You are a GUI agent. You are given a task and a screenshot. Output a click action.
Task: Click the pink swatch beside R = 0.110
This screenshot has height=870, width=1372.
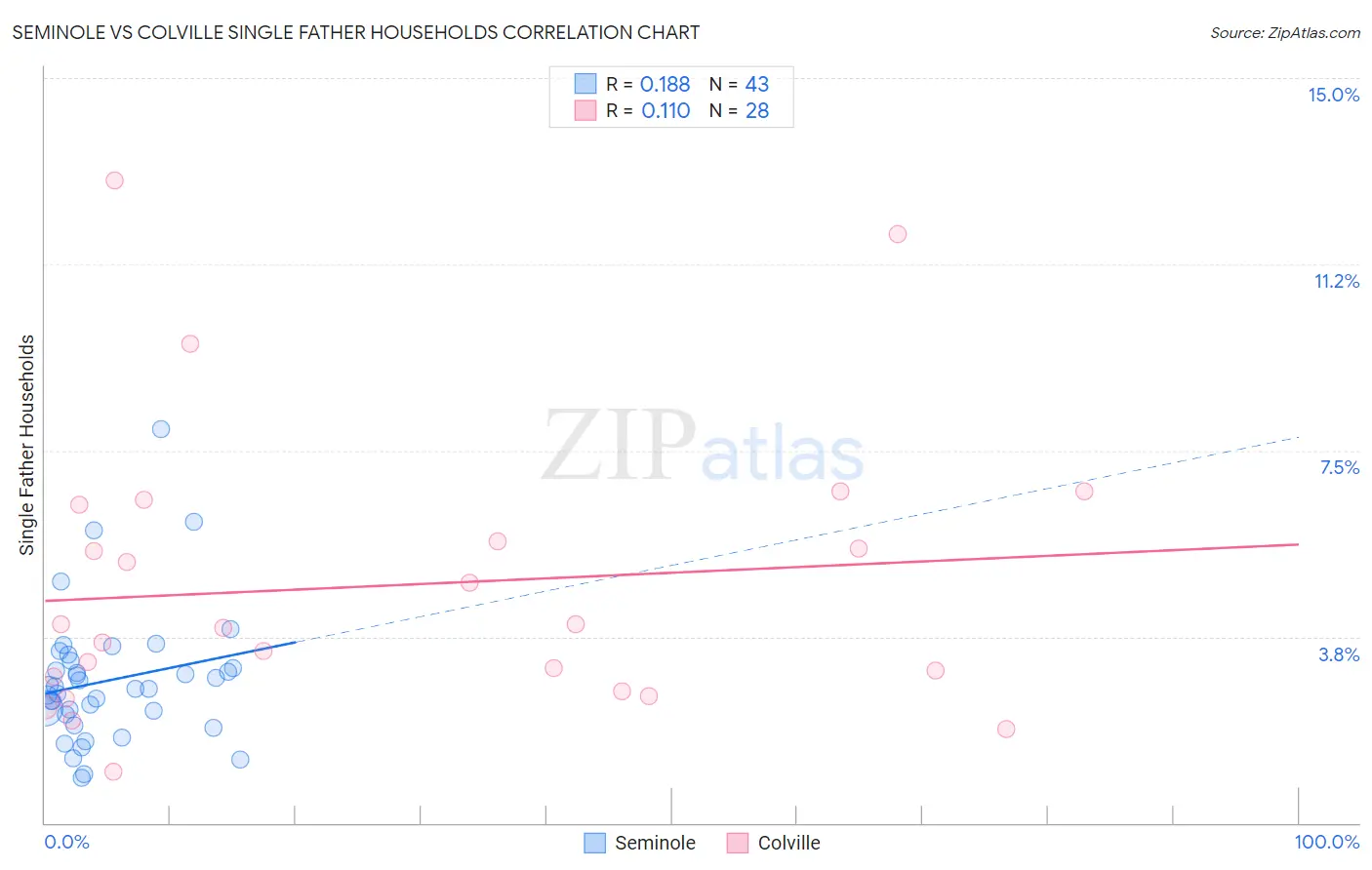pos(585,110)
